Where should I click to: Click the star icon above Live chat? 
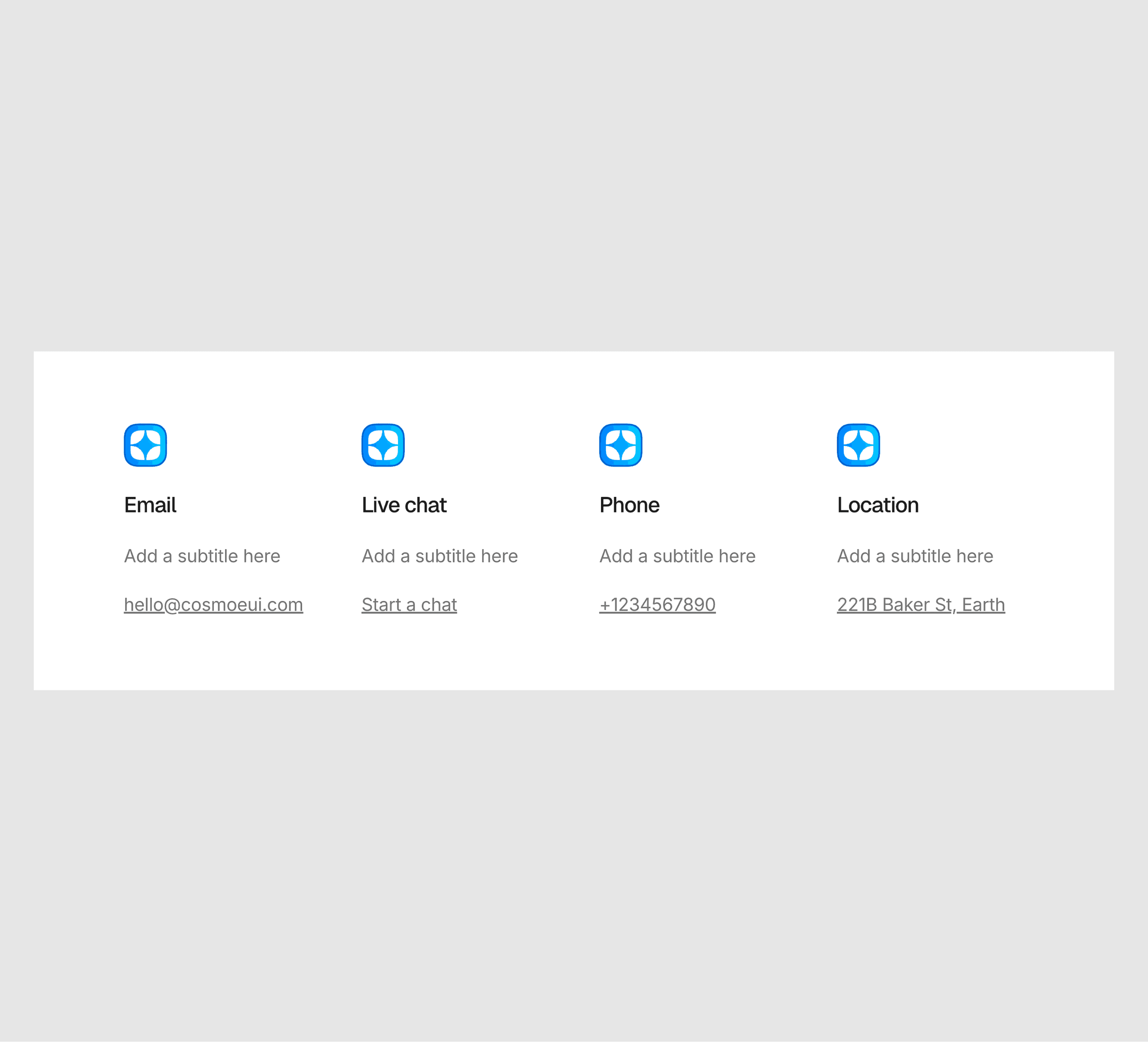point(383,445)
